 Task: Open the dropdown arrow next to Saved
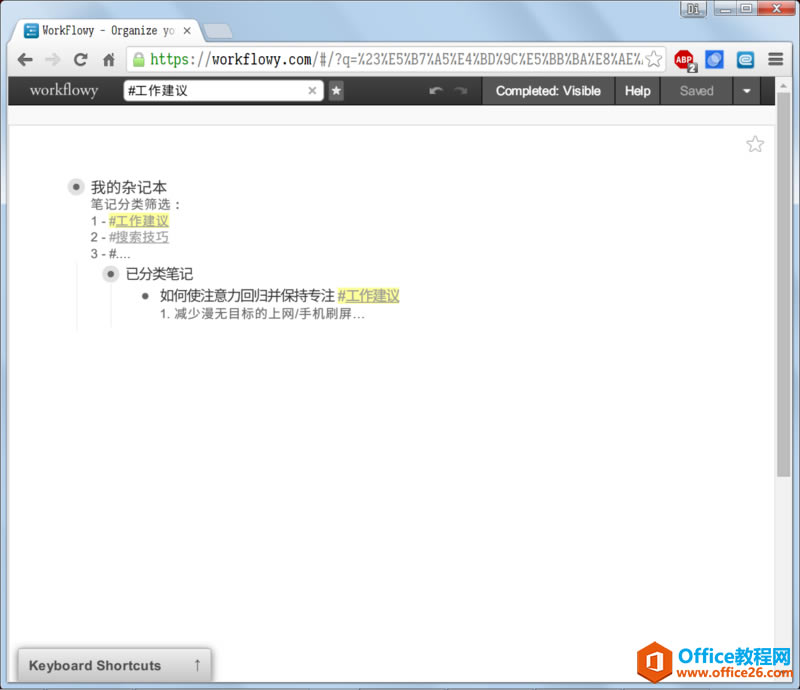[x=746, y=91]
